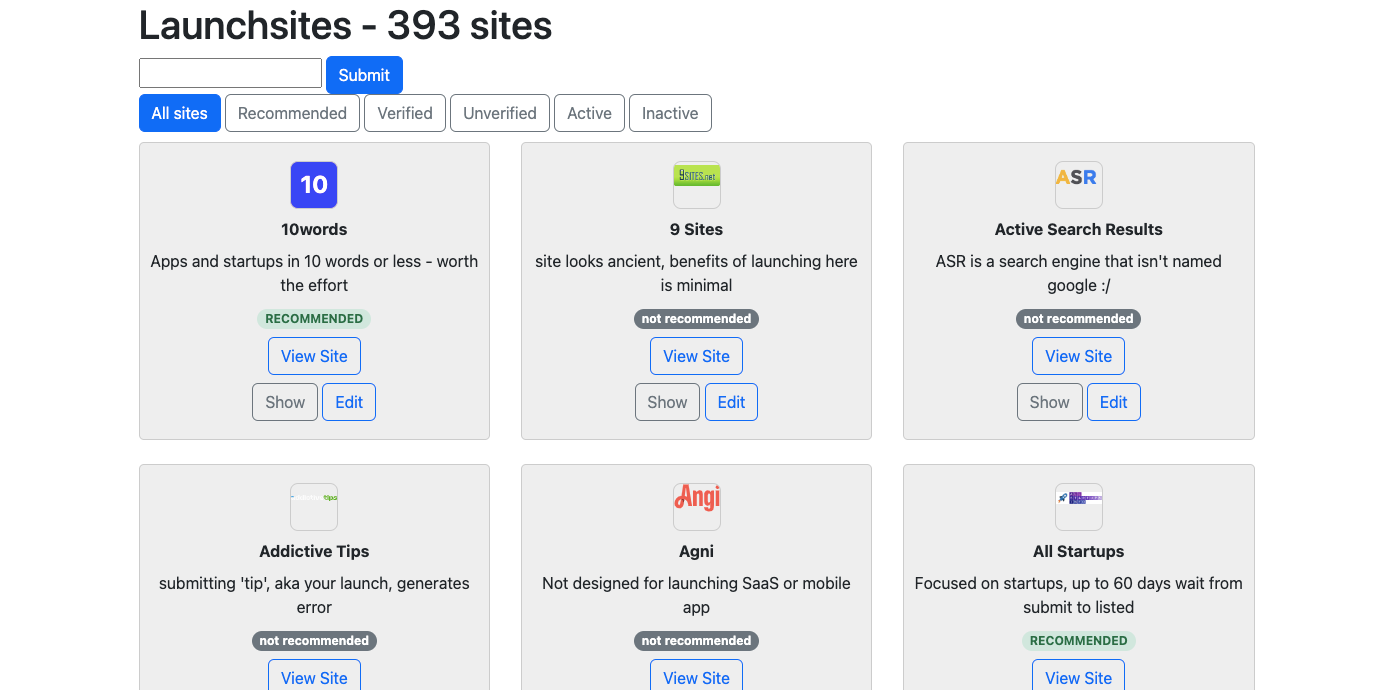Image resolution: width=1393 pixels, height=690 pixels.
Task: Focus the search text field
Action: (x=230, y=73)
